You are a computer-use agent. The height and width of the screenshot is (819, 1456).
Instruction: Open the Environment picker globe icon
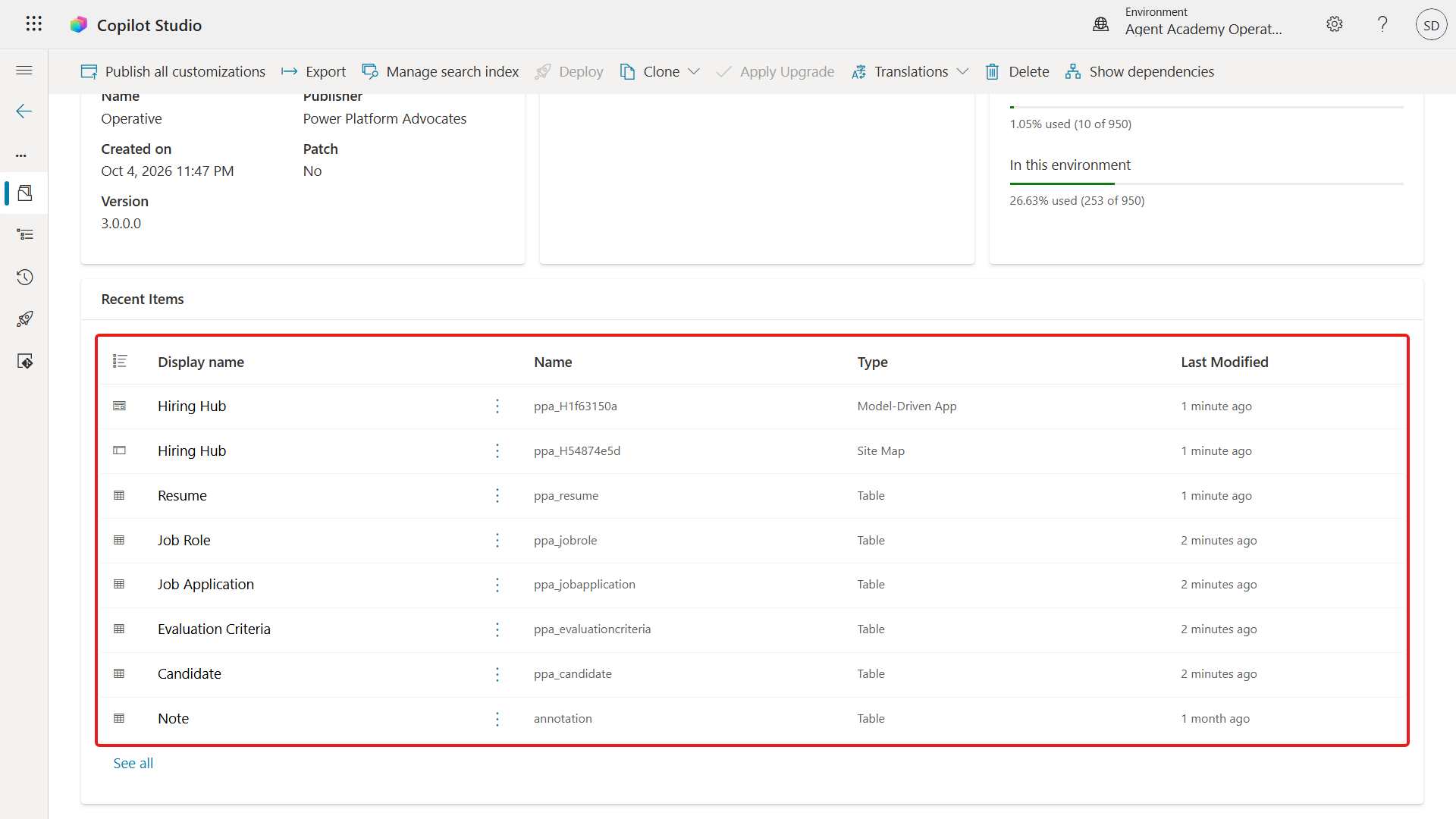(1100, 24)
